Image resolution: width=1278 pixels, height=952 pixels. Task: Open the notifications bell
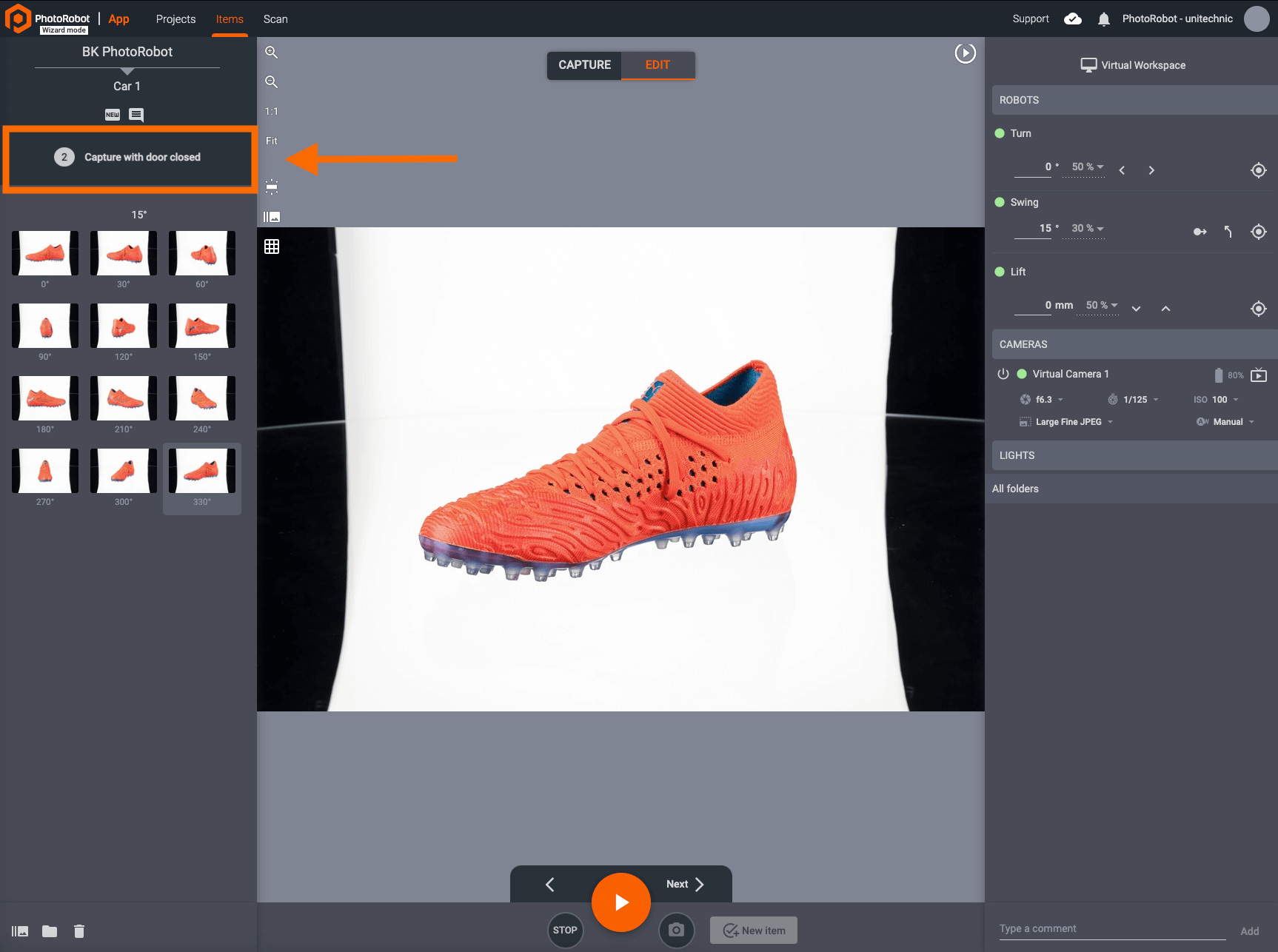[1103, 19]
